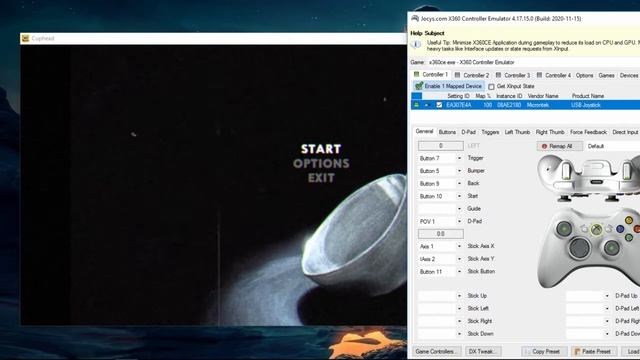Viewport: 640px width, 360px height.
Task: Switch to the Left Thumb sub-tab
Action: 517,132
